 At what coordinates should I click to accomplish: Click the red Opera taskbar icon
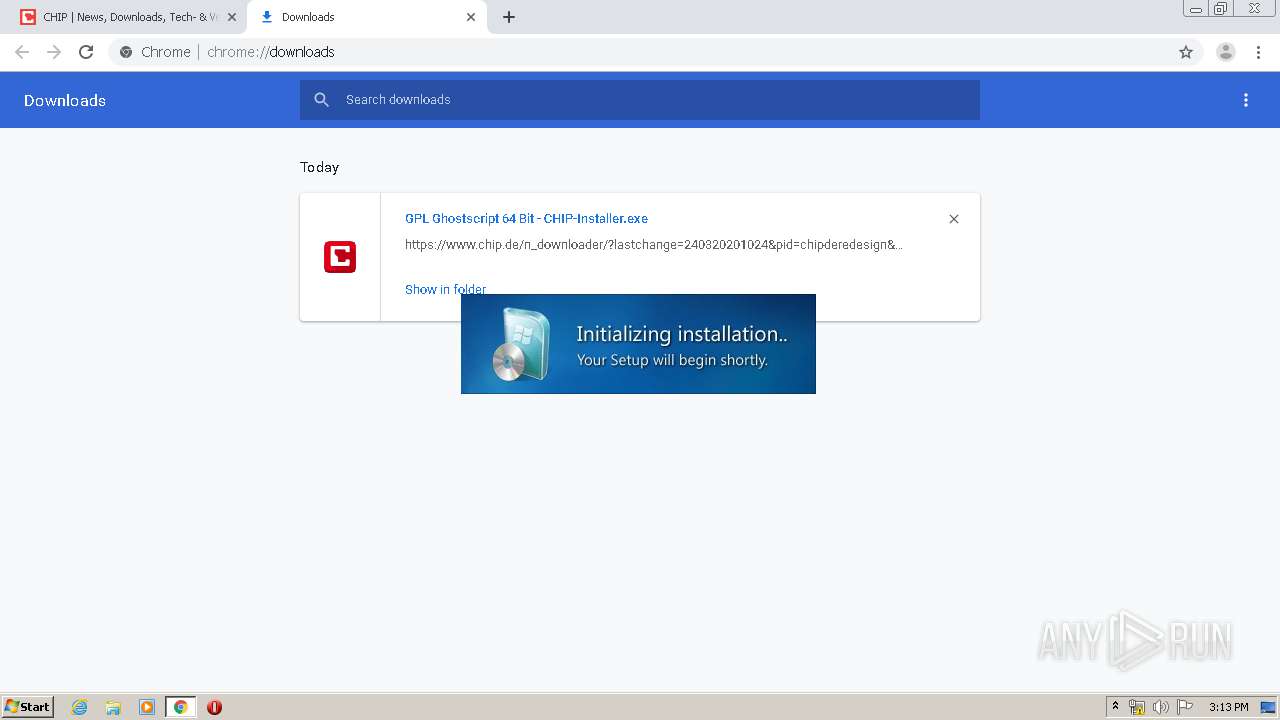coord(214,707)
